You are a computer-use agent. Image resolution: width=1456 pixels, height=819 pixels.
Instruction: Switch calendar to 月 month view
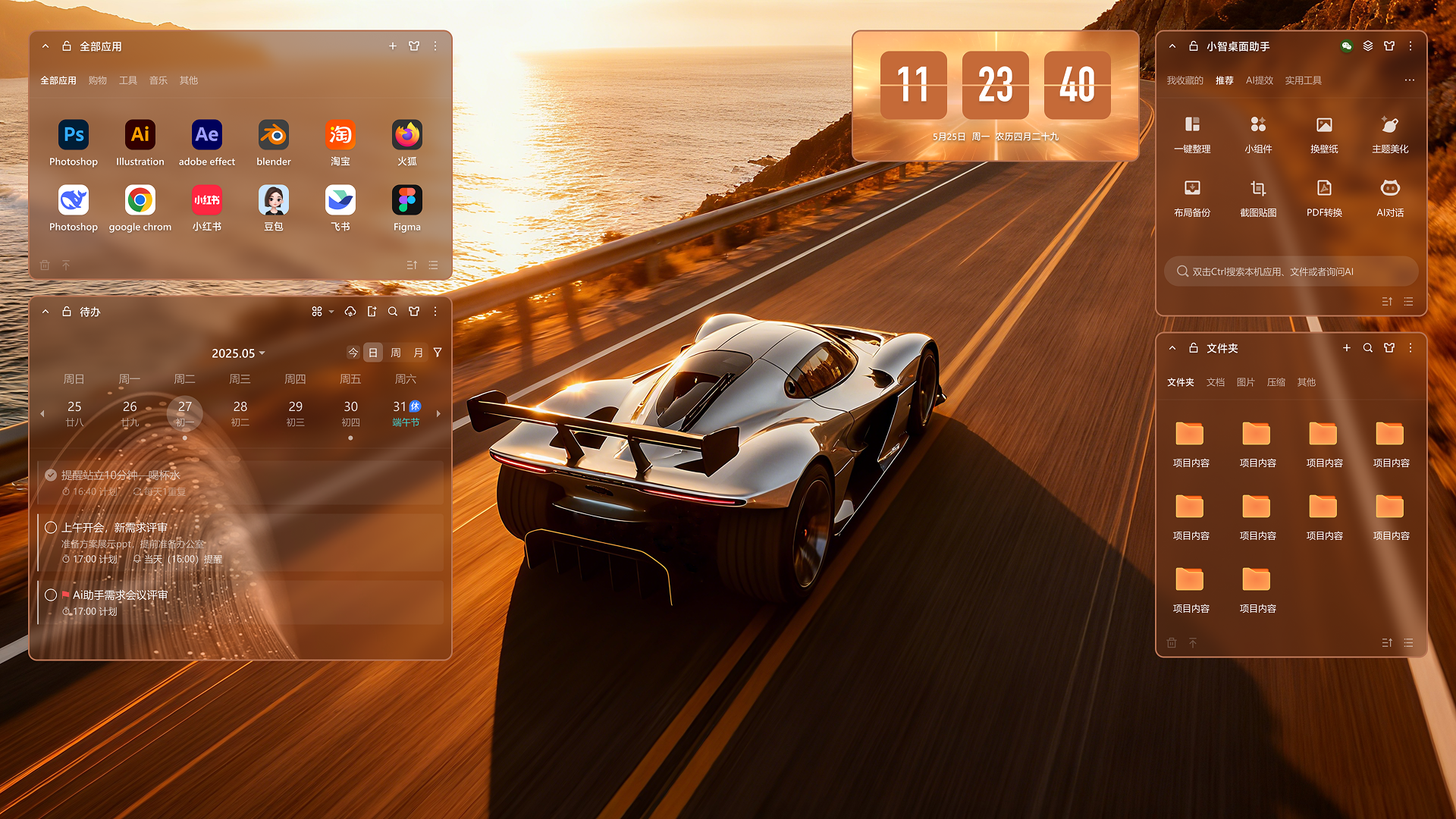click(x=418, y=353)
